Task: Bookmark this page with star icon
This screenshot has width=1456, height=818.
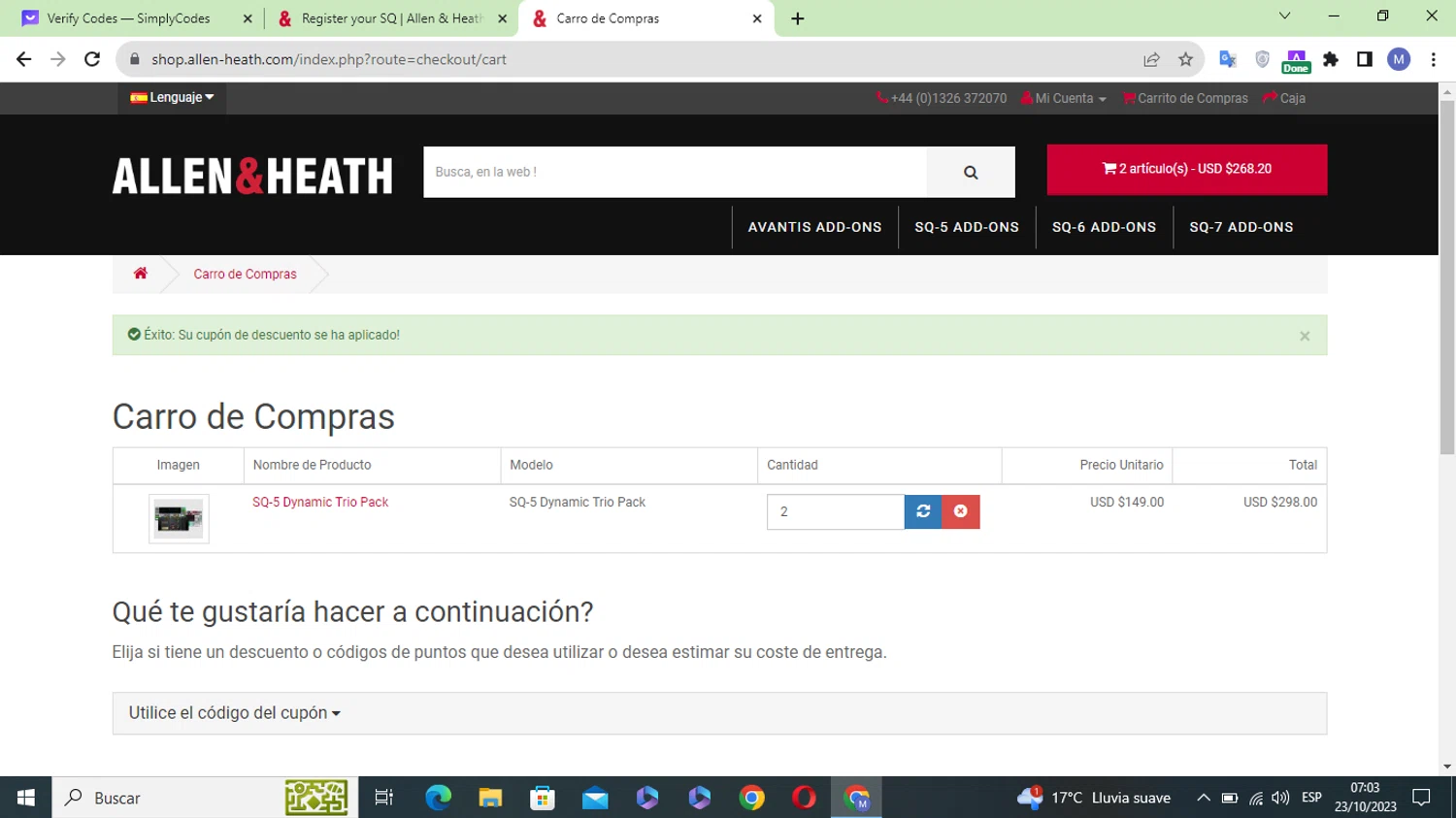Action: click(x=1185, y=59)
